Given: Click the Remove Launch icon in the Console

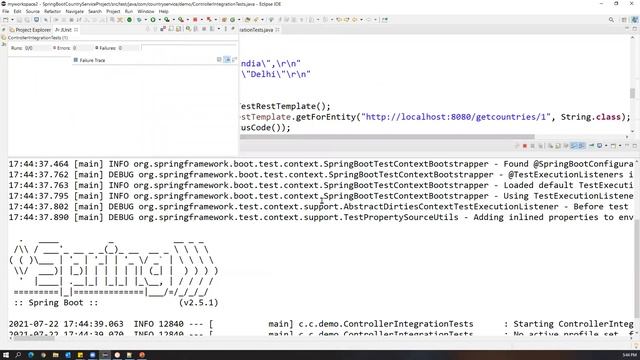Looking at the screenshot, I should tap(532, 146).
